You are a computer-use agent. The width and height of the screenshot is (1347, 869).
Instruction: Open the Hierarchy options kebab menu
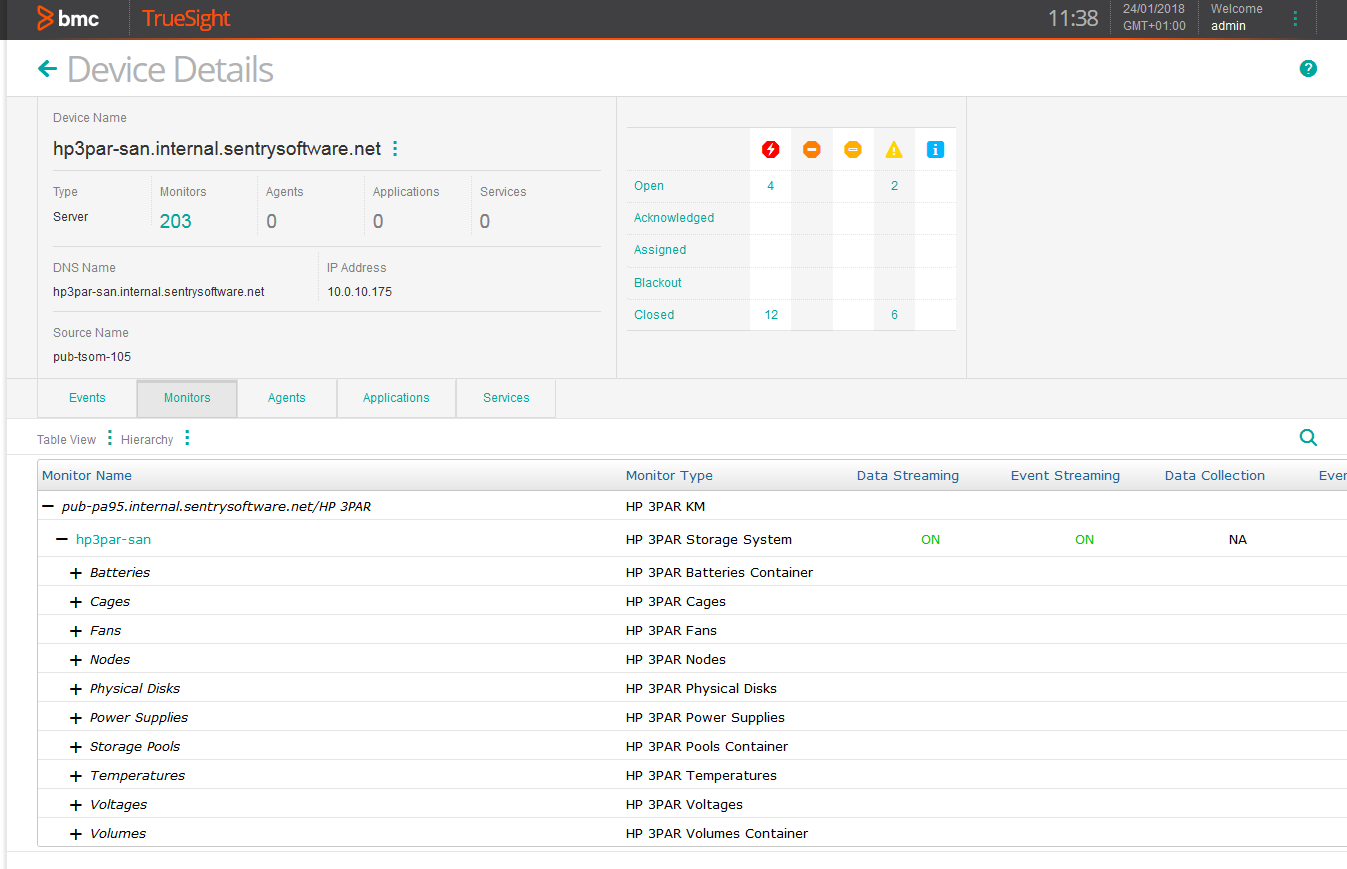187,438
